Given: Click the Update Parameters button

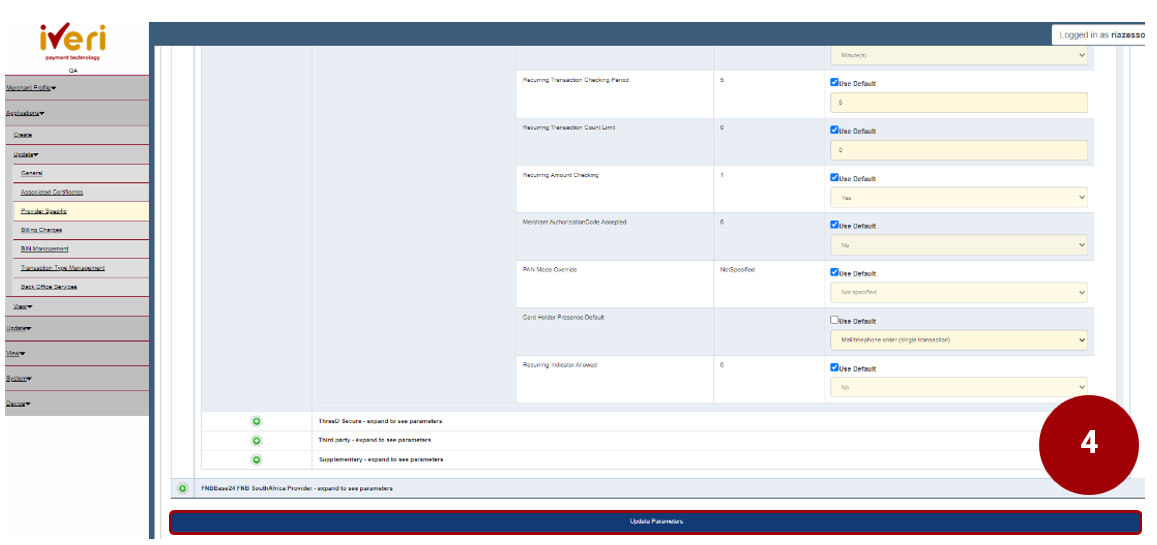Looking at the screenshot, I should pyautogui.click(x=655, y=522).
